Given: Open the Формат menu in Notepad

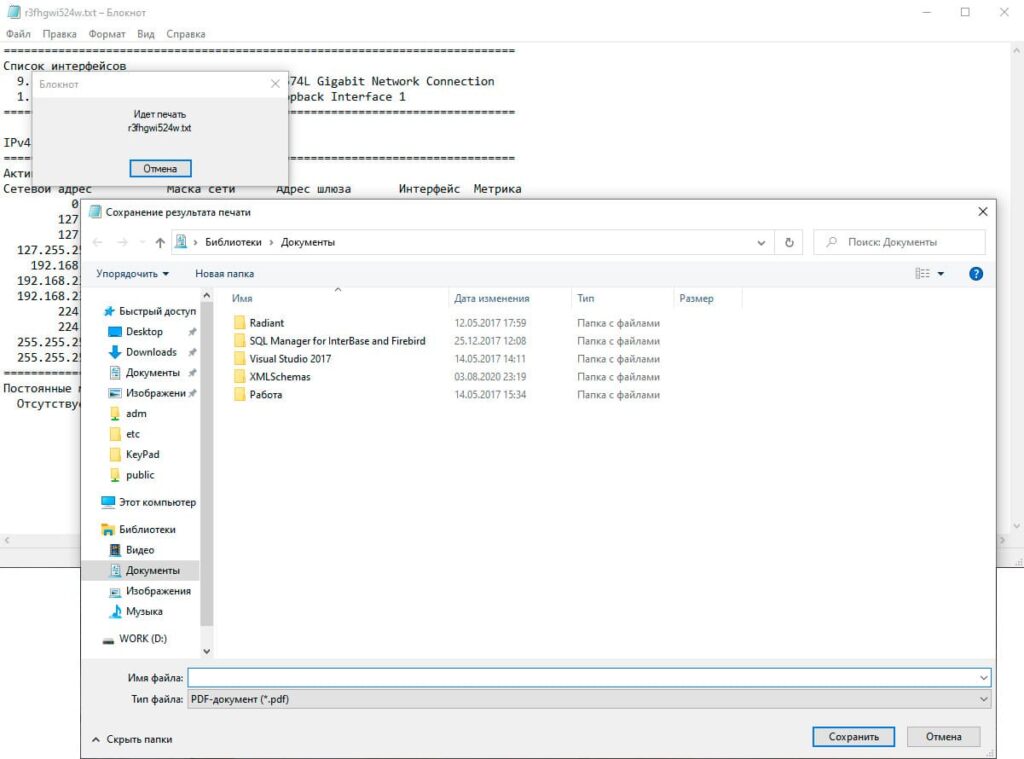Looking at the screenshot, I should (x=107, y=34).
